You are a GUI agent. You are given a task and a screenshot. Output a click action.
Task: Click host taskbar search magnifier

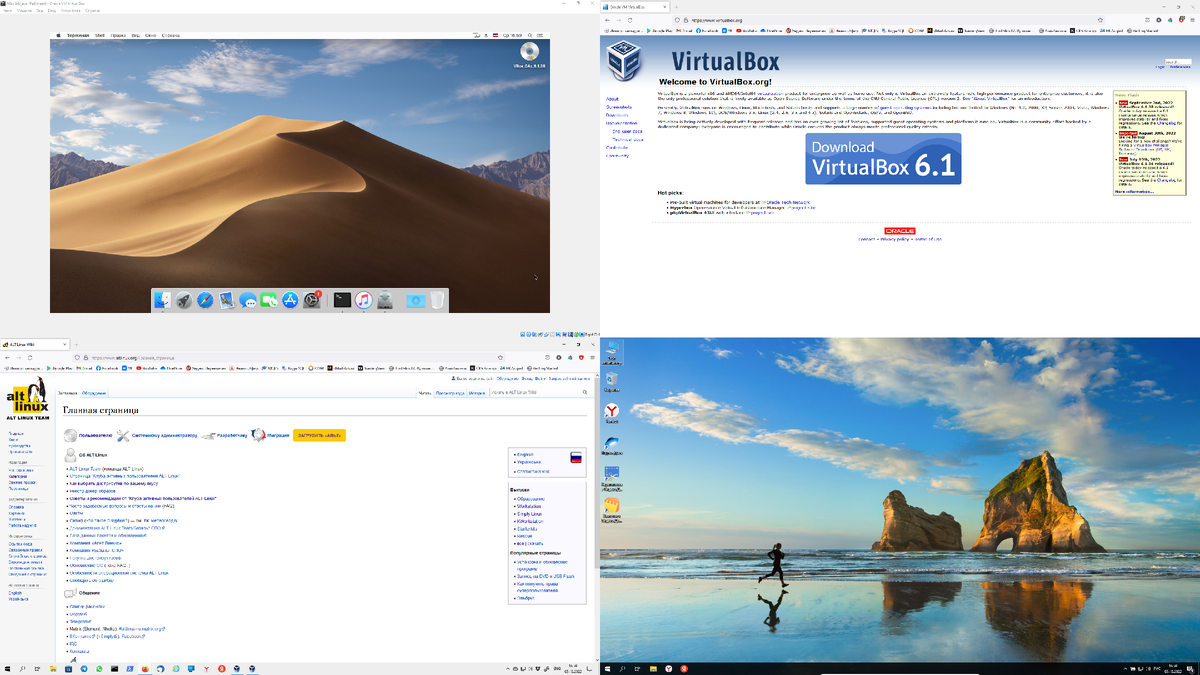(22, 668)
